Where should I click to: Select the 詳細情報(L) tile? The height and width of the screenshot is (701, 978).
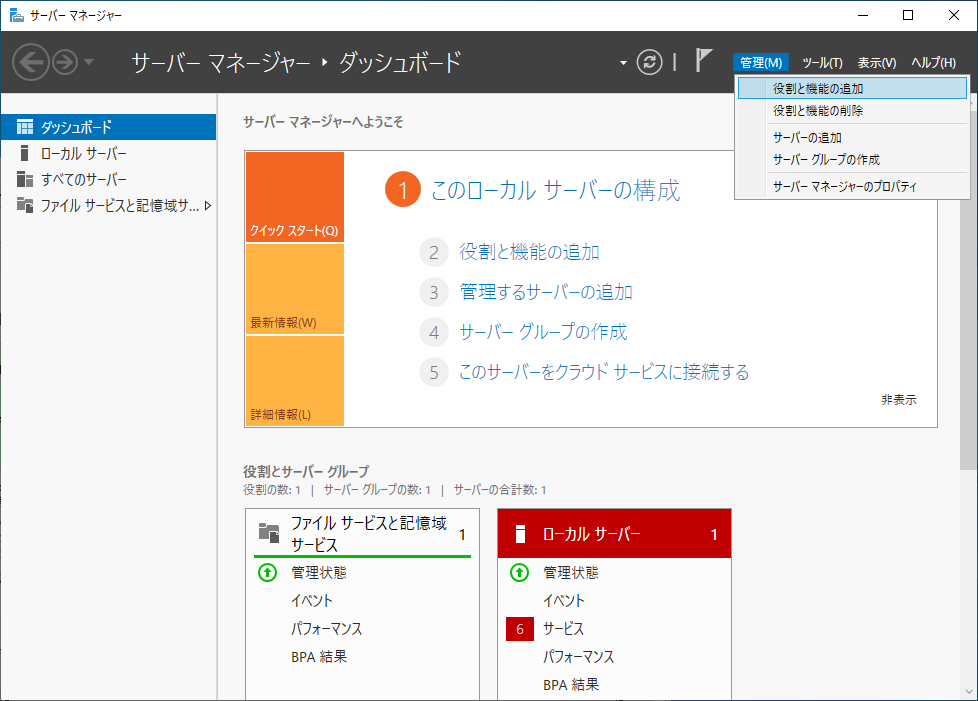click(x=295, y=381)
